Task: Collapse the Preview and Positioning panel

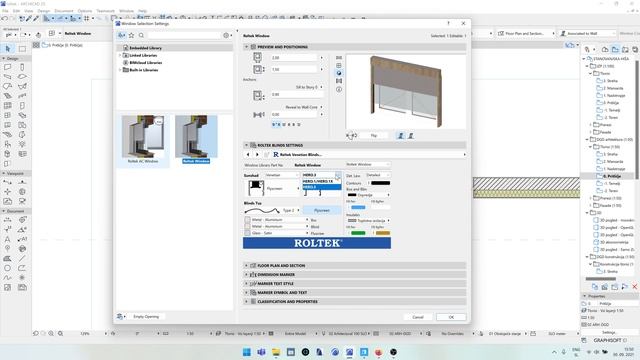Action: pyautogui.click(x=246, y=47)
